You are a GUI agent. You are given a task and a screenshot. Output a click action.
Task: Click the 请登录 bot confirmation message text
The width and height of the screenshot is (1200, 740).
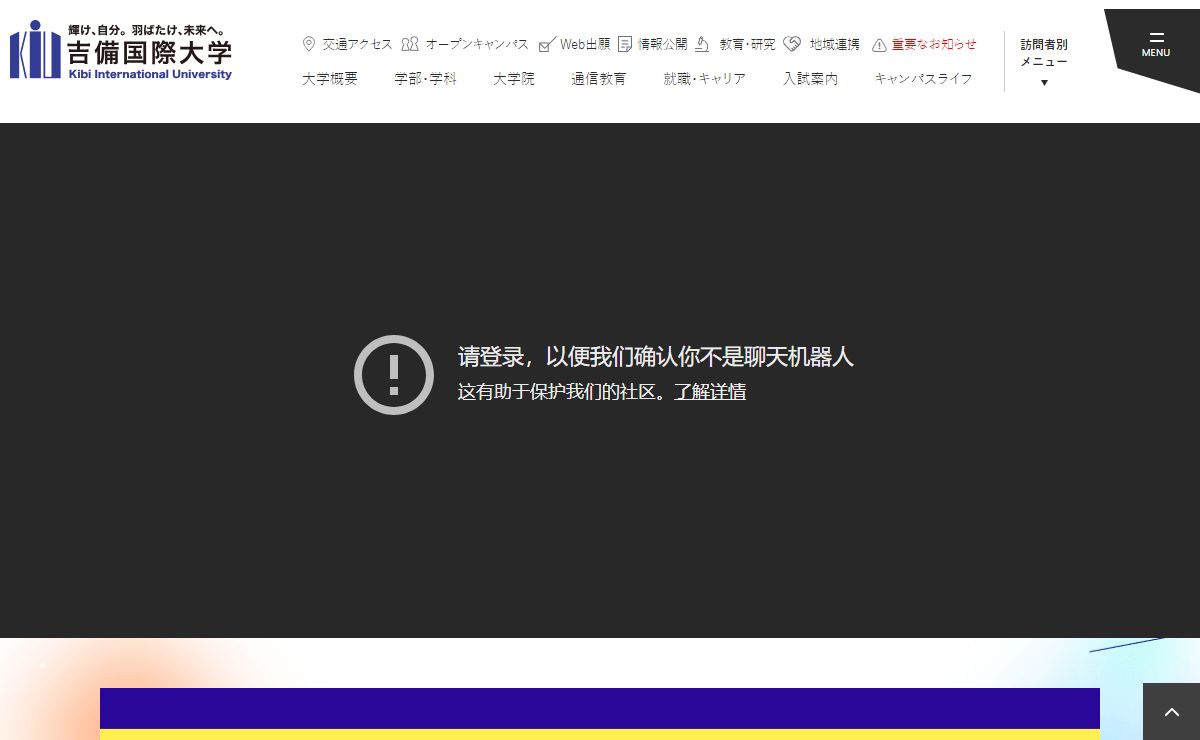[656, 357]
